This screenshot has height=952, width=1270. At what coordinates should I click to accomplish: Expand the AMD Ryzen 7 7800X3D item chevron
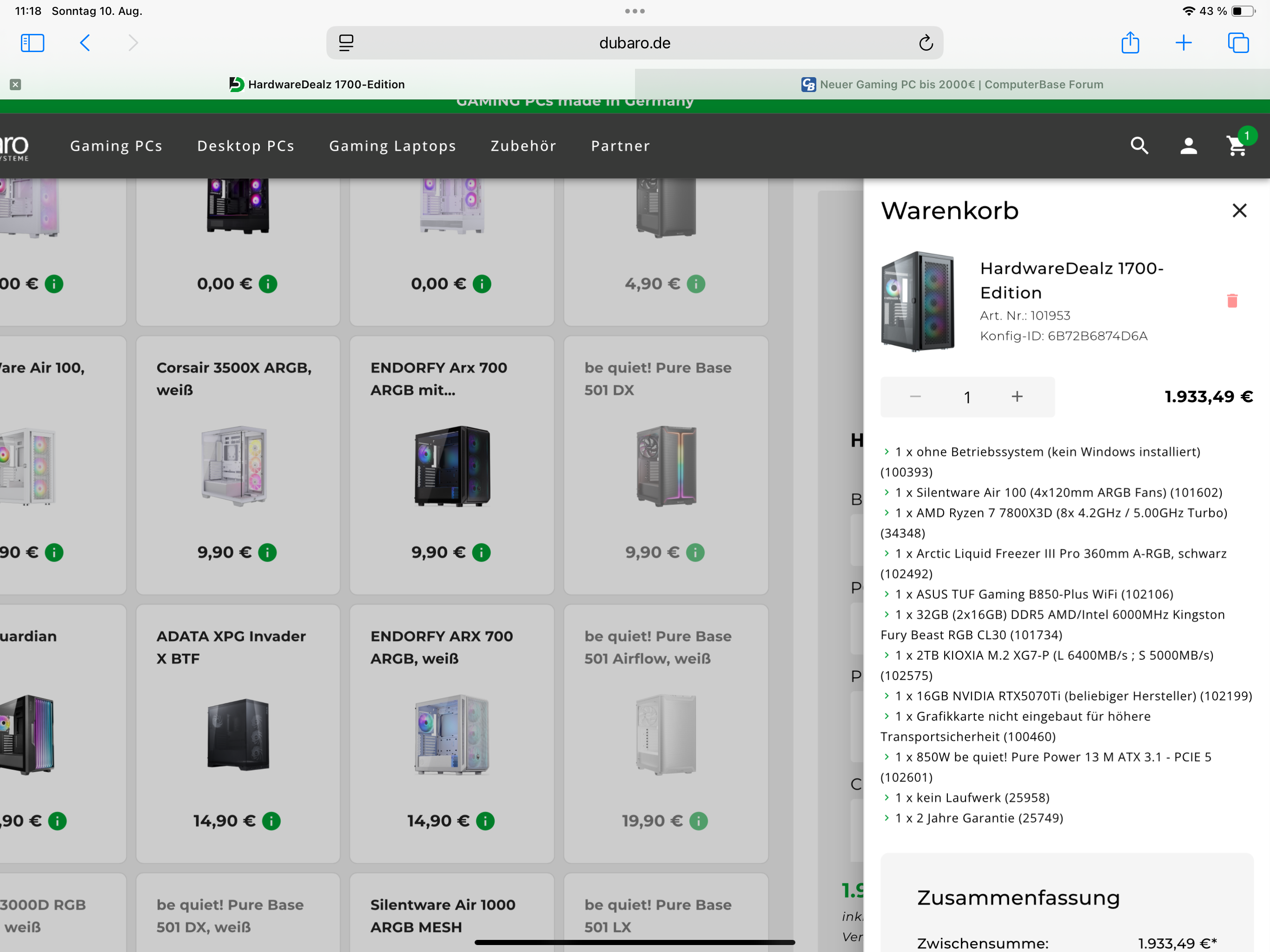[x=886, y=513]
